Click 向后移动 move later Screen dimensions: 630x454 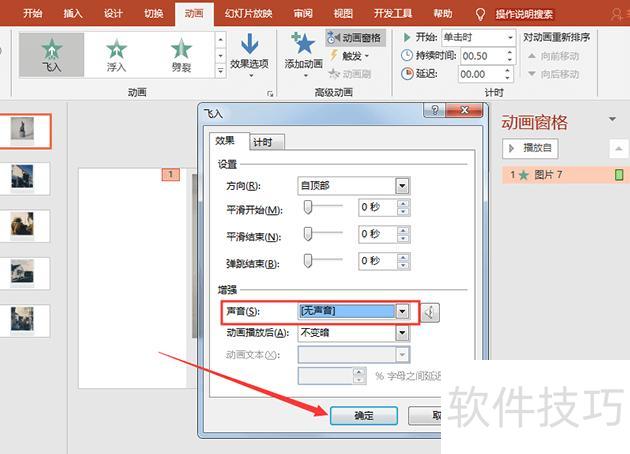click(x=554, y=74)
